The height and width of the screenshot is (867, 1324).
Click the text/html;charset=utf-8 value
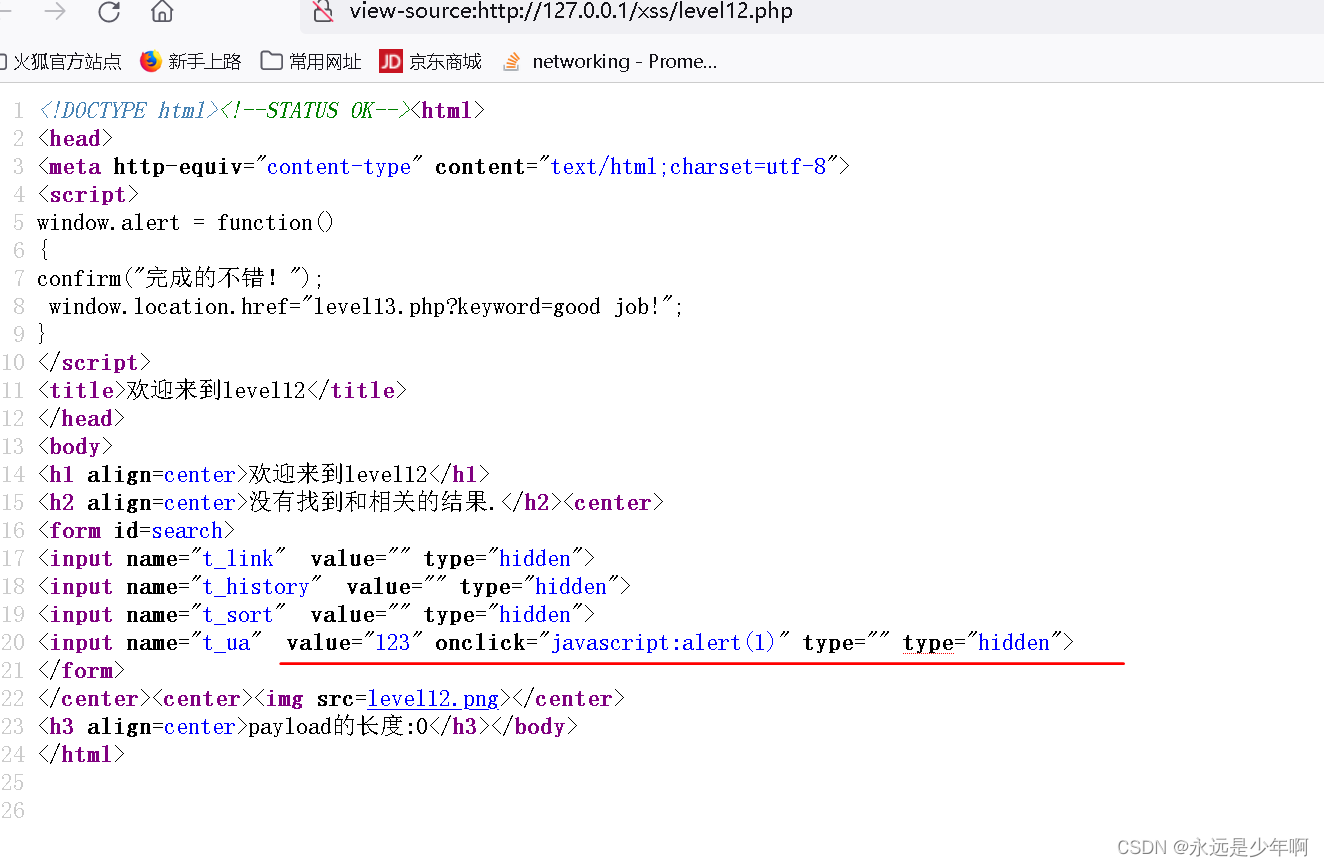[689, 167]
